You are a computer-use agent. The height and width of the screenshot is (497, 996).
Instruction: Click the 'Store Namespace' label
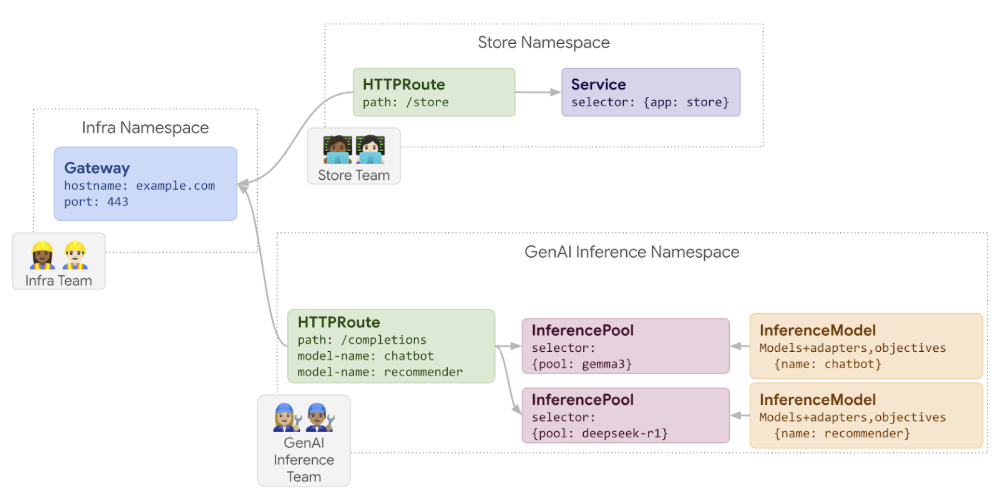544,43
